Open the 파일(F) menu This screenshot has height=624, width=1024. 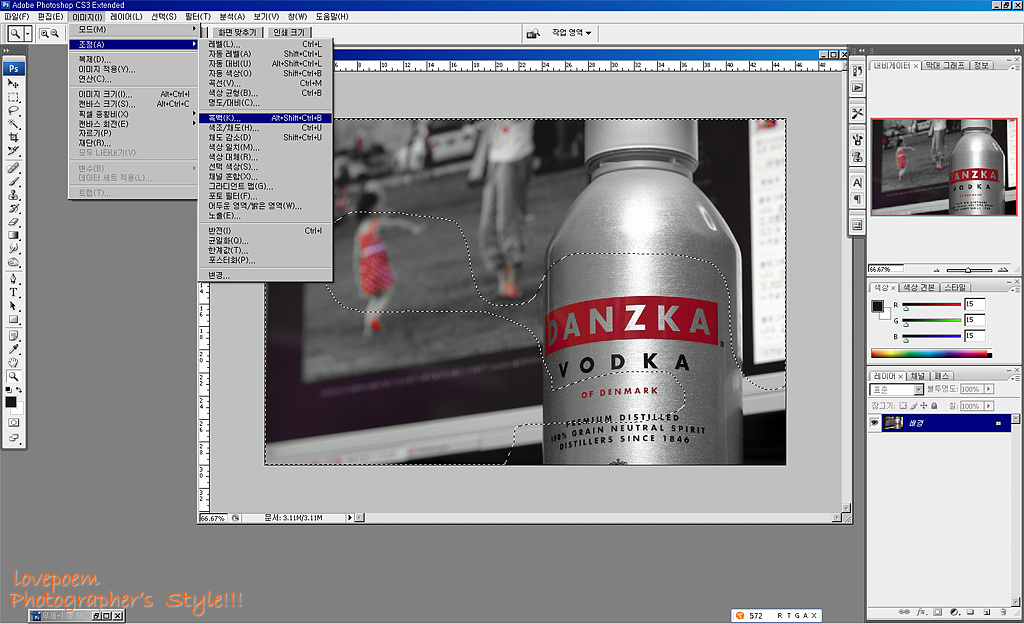click(x=16, y=16)
